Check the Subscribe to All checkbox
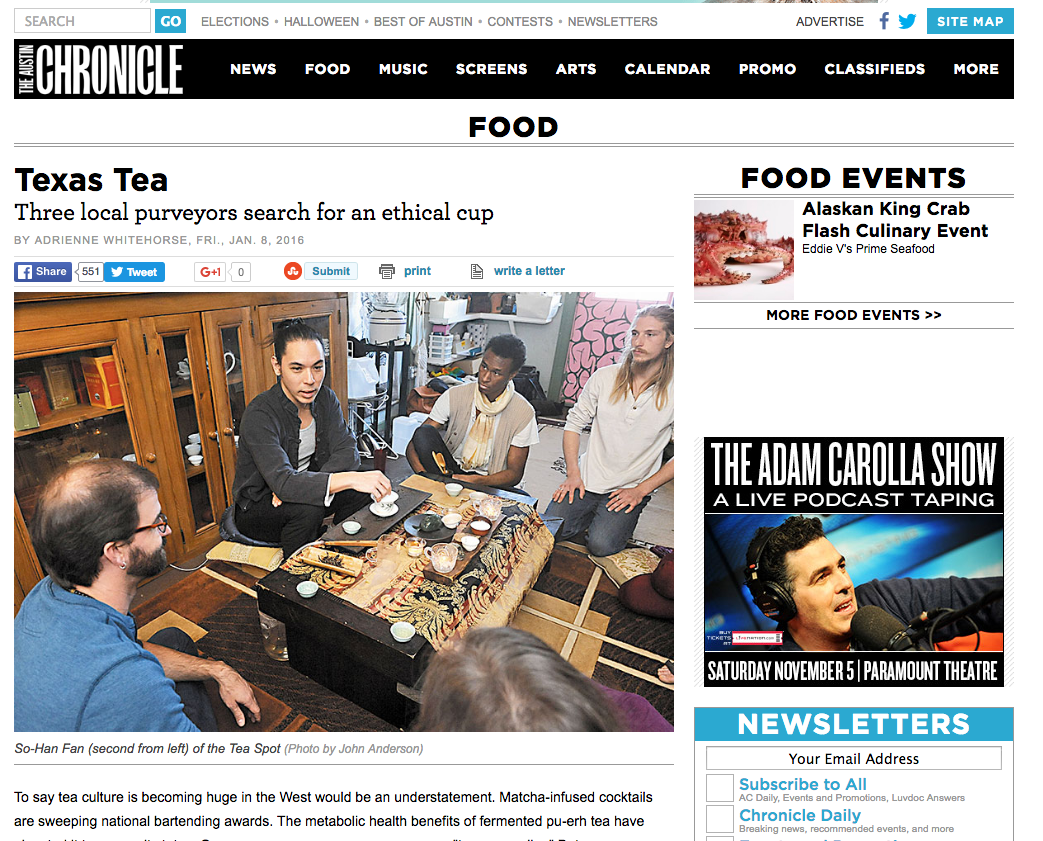 coord(720,788)
